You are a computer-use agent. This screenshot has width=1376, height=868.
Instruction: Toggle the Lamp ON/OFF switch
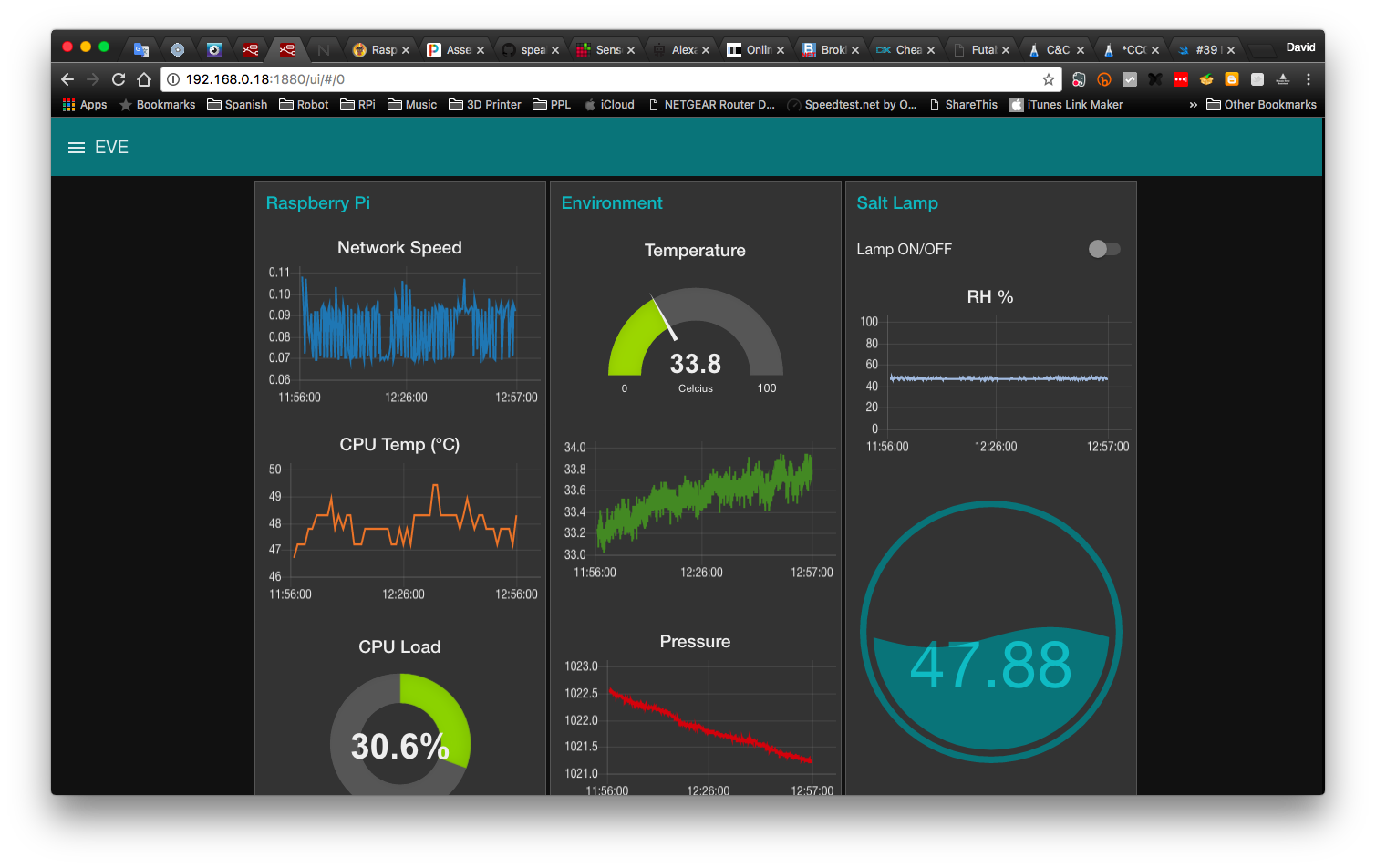1104,249
